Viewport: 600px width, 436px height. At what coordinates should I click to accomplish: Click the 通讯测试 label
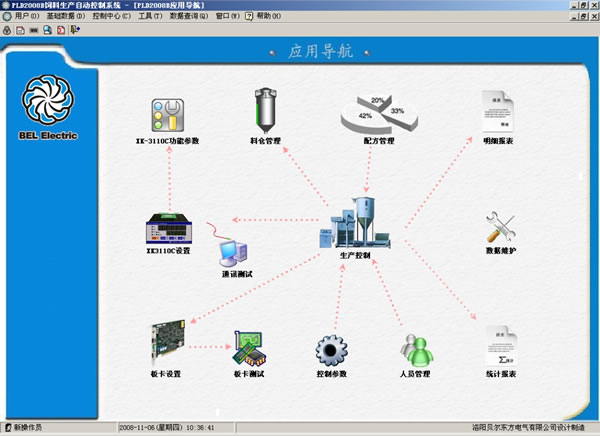tap(237, 274)
